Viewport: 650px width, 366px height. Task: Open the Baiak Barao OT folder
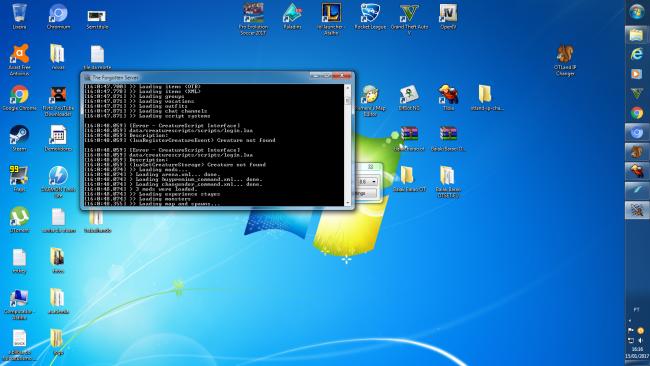409,179
